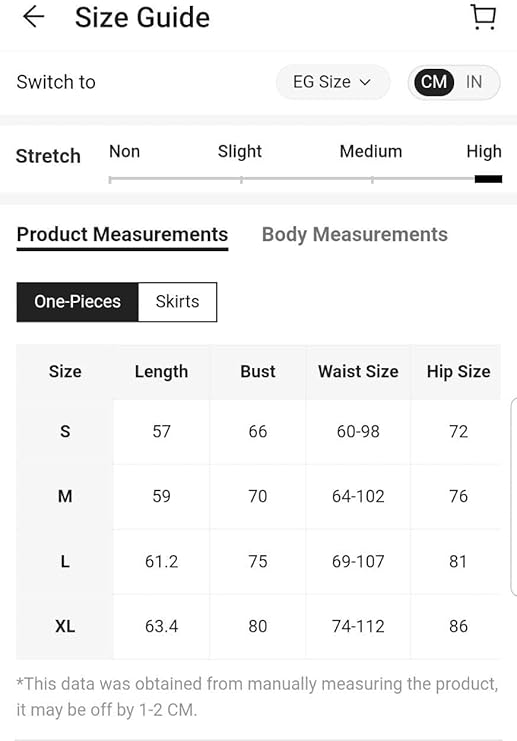Click the High end of stretch slider
Image resolution: width=517 pixels, height=741 pixels.
pos(488,179)
